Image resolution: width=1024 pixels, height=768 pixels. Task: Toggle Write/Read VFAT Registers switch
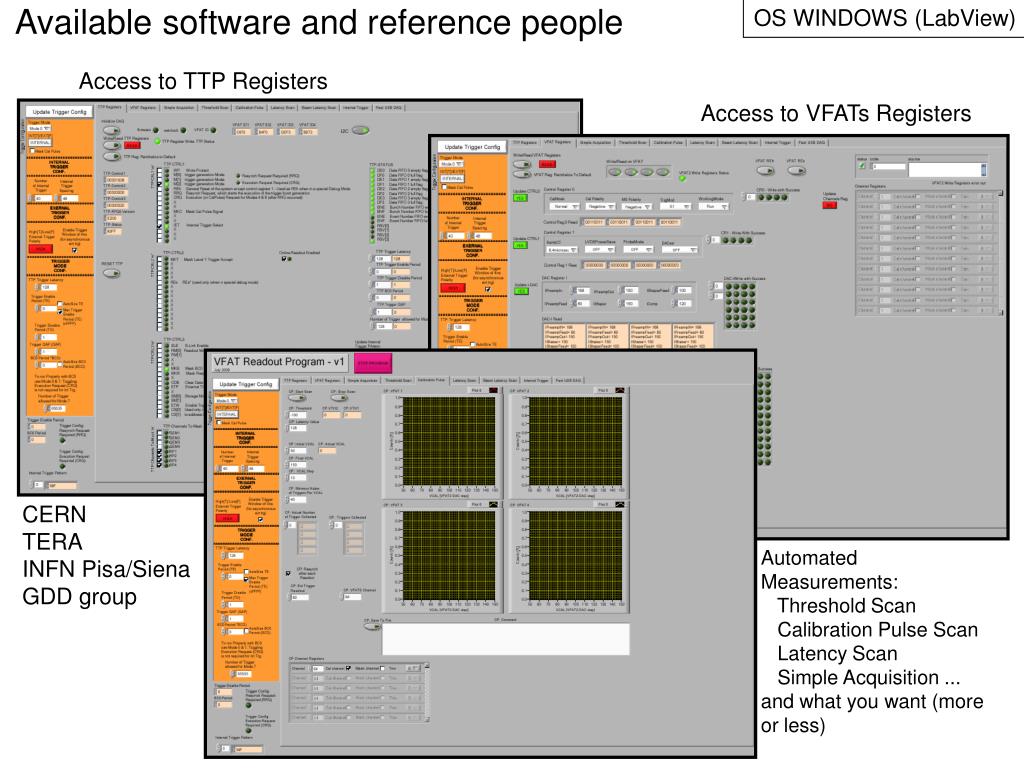point(522,164)
